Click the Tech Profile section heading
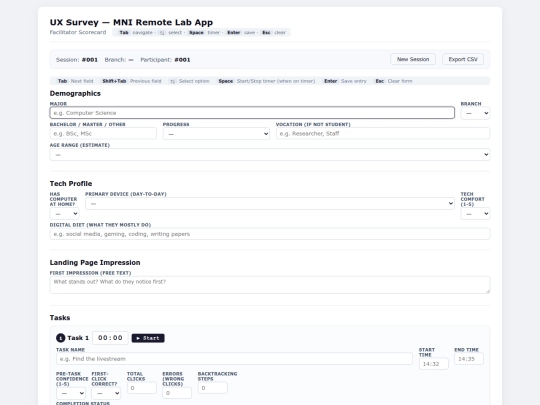The width and height of the screenshot is (540, 405). click(71, 184)
